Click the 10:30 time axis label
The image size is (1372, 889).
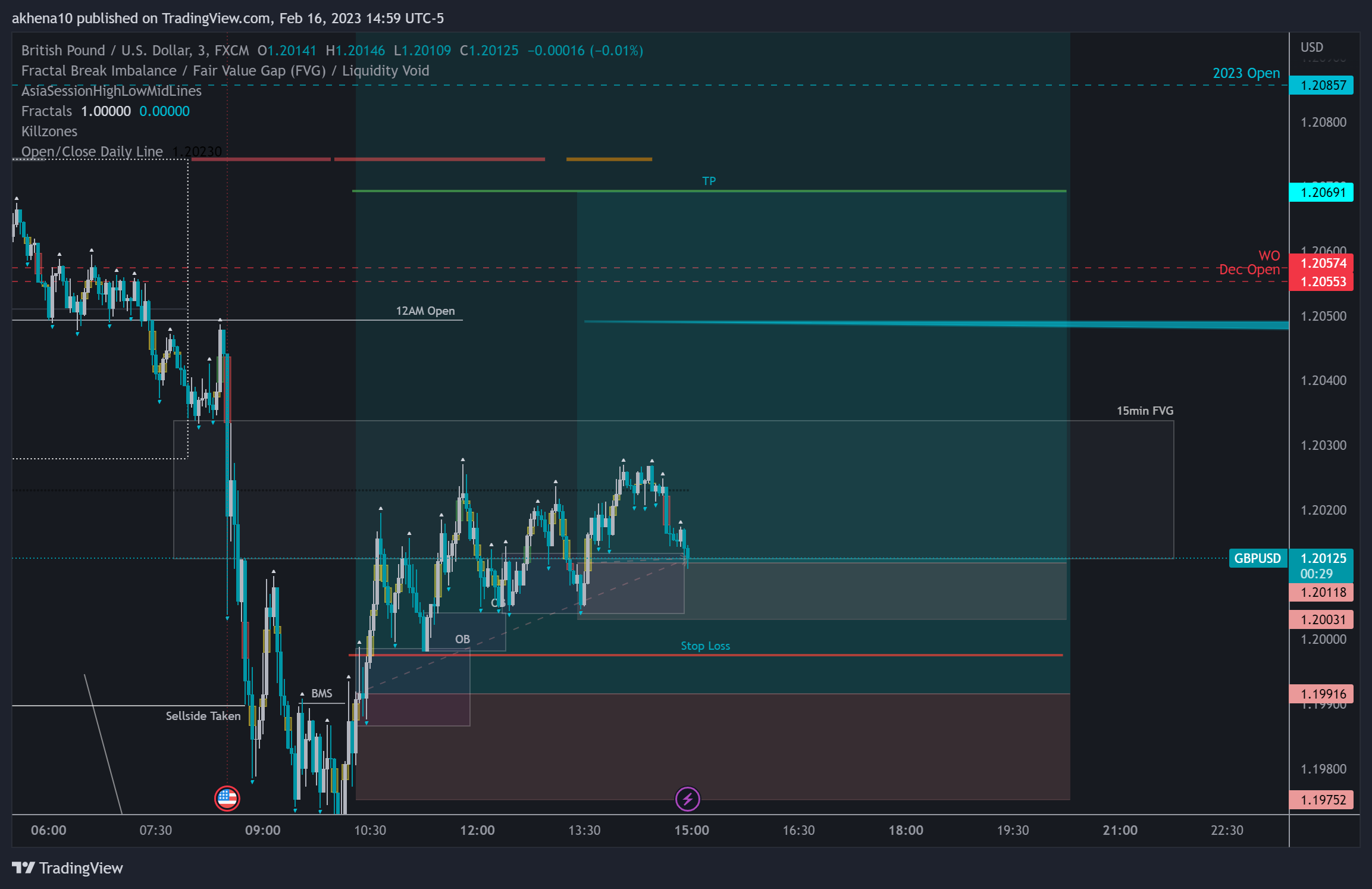370,830
